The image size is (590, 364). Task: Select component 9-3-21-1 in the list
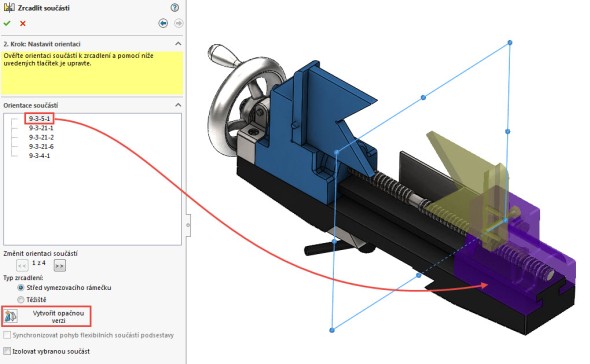(x=41, y=128)
